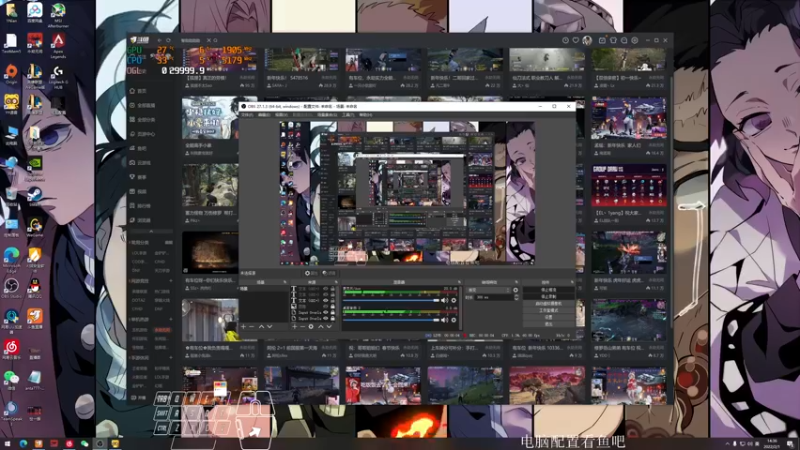Click the back arrow in Douyu client
Viewport: 800px width, 450px height.
[159, 40]
